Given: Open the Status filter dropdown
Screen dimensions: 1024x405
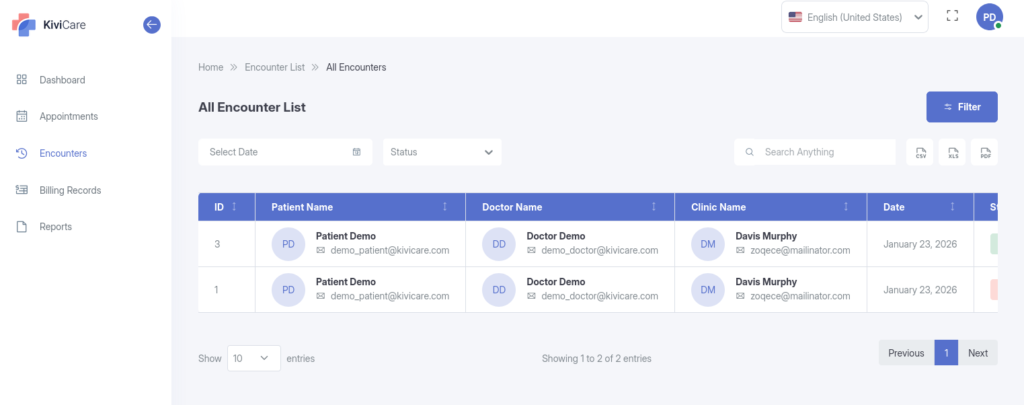Looking at the screenshot, I should click(442, 152).
